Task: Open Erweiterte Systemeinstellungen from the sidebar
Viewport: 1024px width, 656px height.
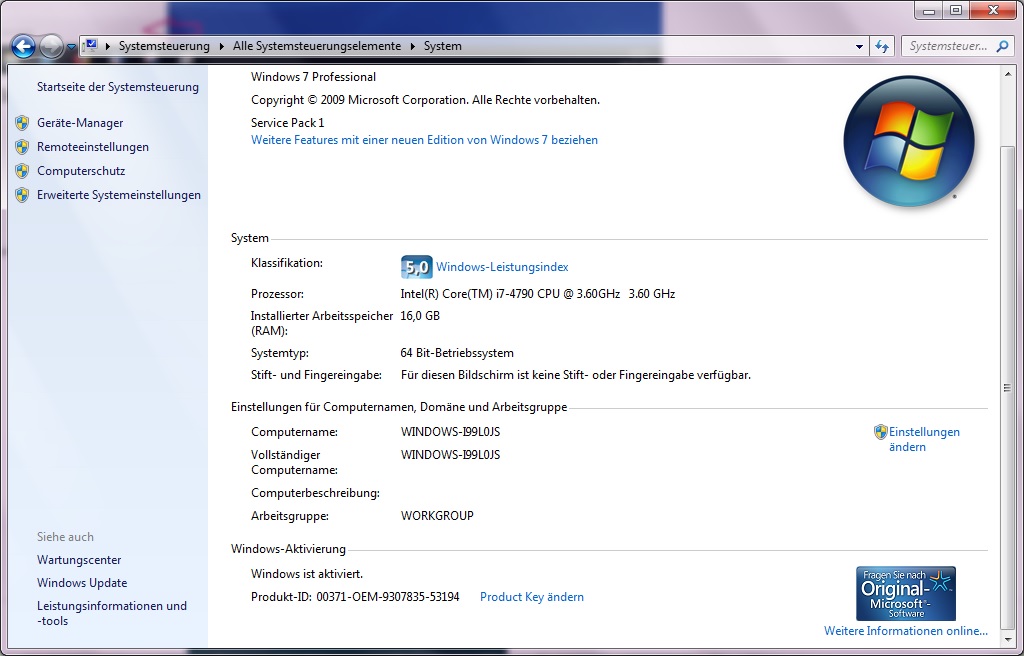Action: coord(118,195)
